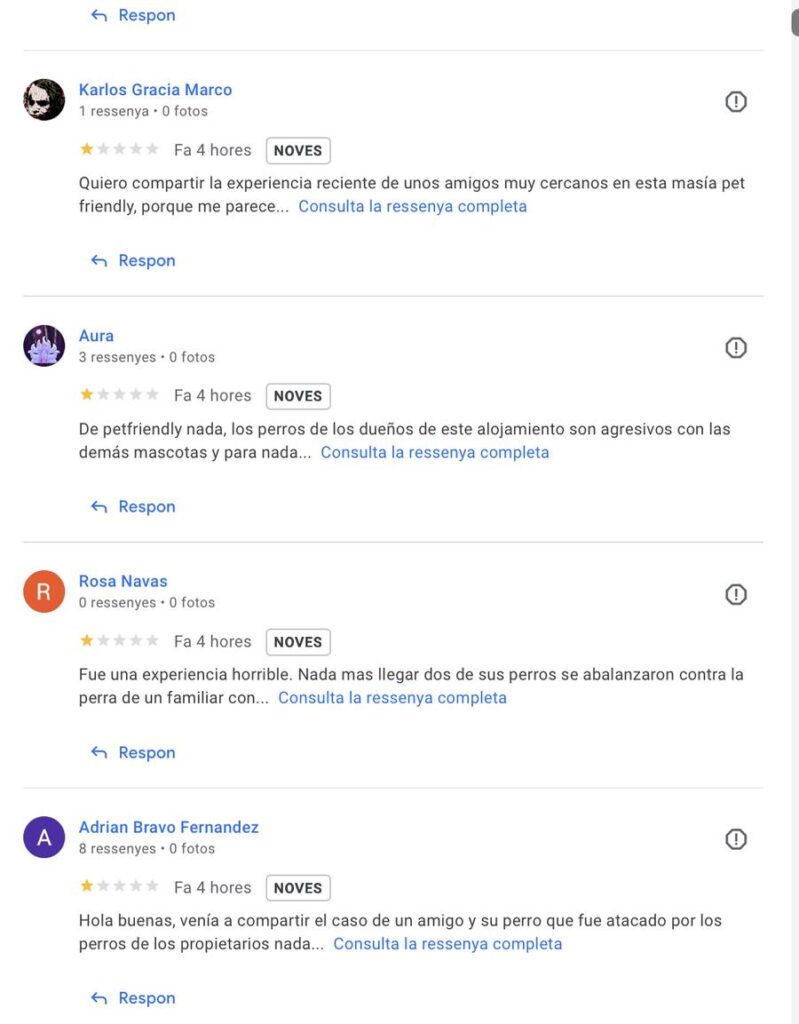
Task: Click the page scrollbar thumb at top right
Action: point(795,18)
